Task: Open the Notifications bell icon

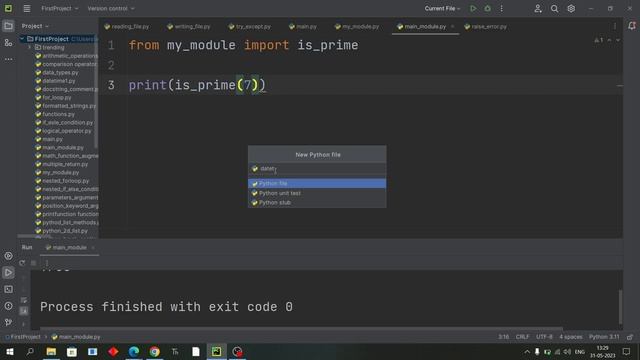Action: [x=631, y=26]
